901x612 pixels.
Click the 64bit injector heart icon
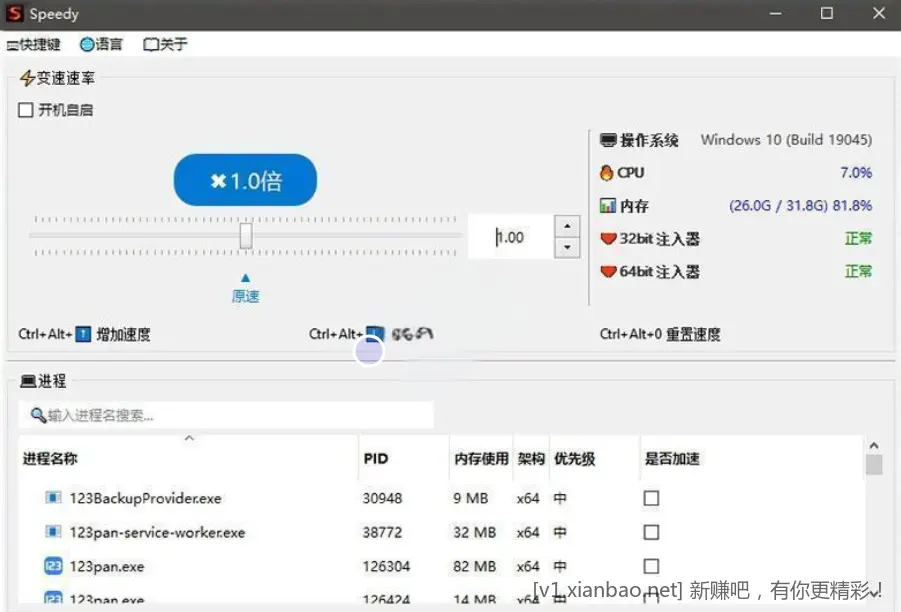[x=607, y=271]
